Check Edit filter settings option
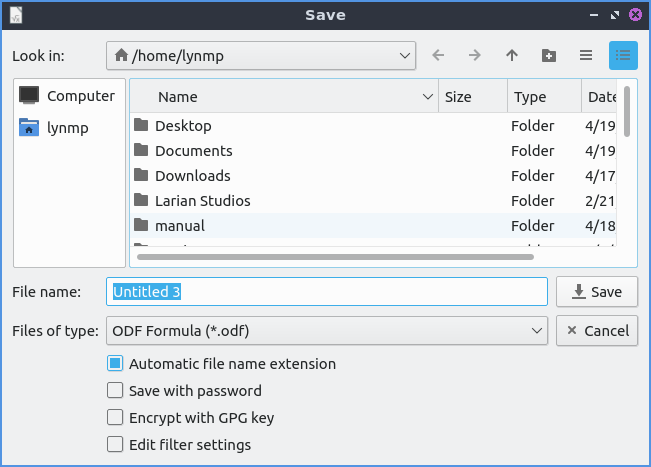This screenshot has height=467, width=651. point(115,445)
